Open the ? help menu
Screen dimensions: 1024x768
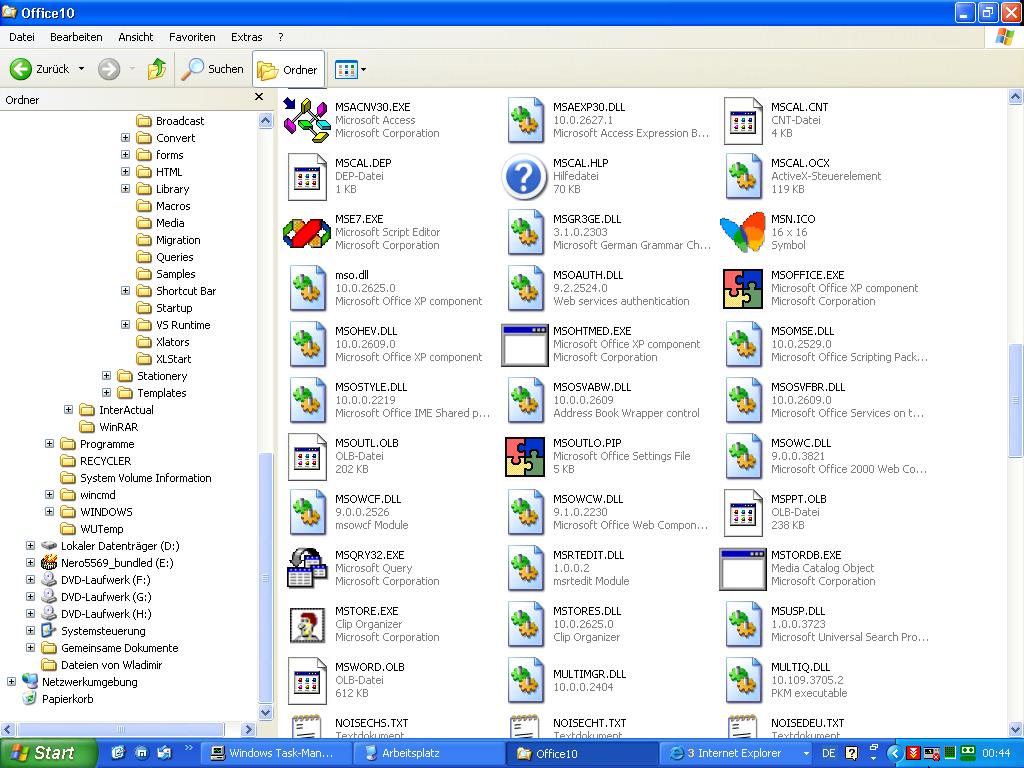(x=281, y=37)
